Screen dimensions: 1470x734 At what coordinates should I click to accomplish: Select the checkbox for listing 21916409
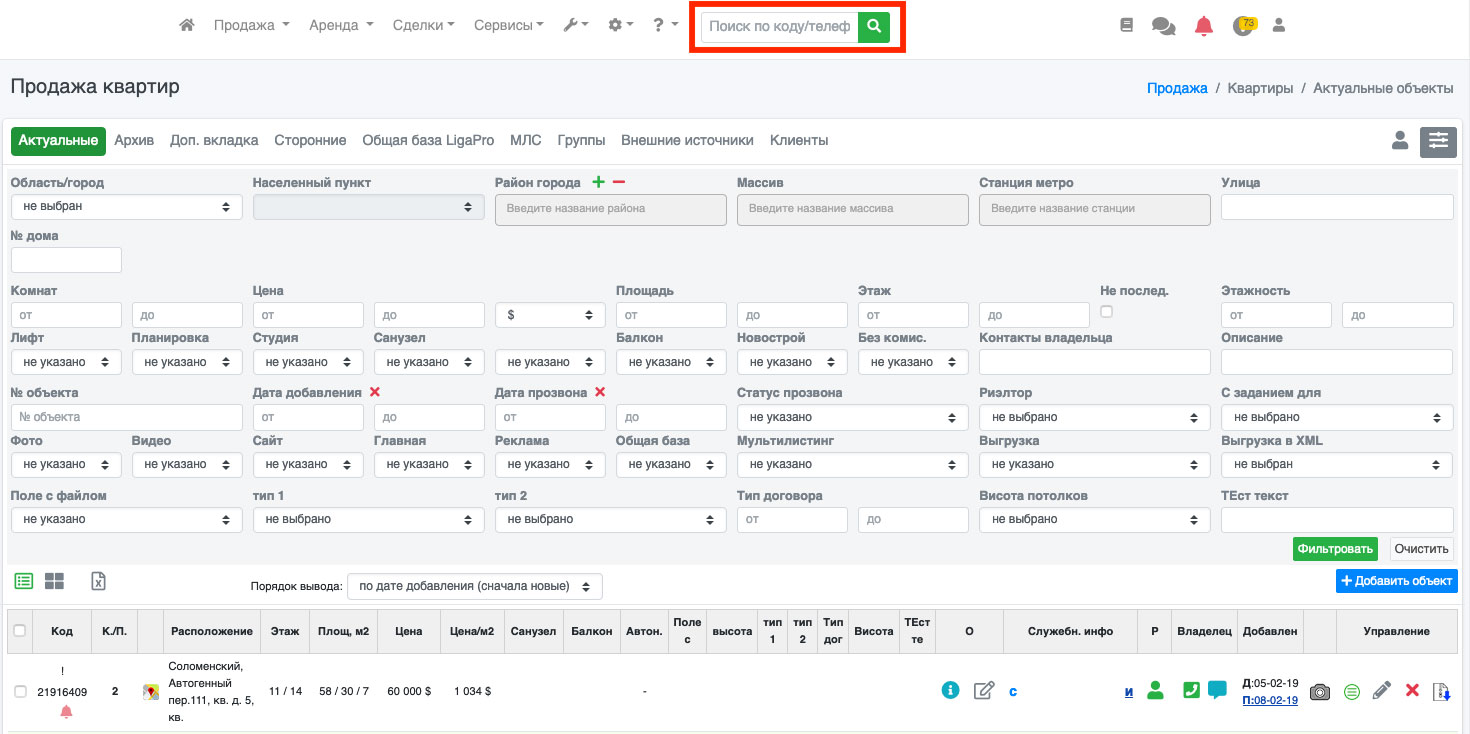(x=20, y=692)
